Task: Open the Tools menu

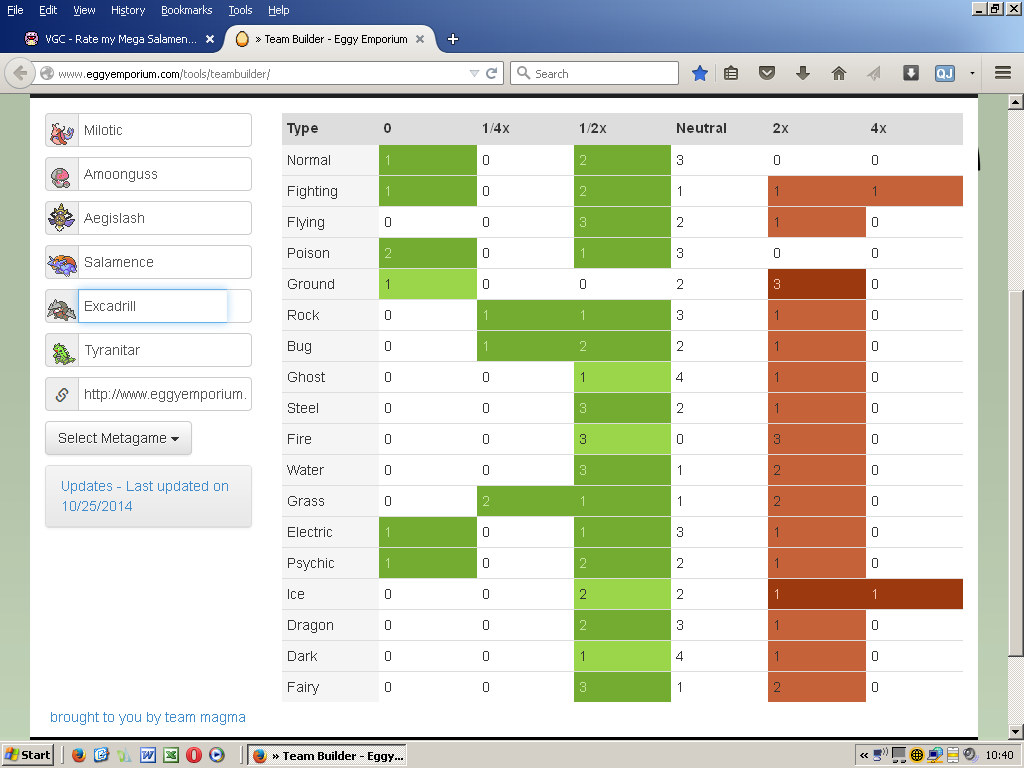Action: click(x=240, y=10)
